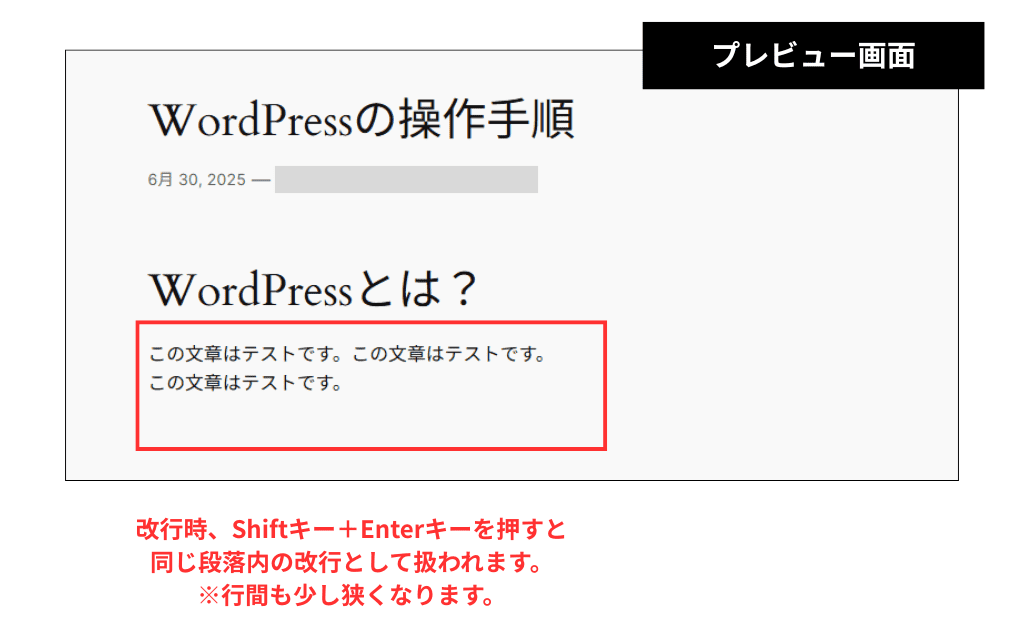1024x634 pixels.
Task: Click the gray redacted author bar
Action: (x=405, y=180)
